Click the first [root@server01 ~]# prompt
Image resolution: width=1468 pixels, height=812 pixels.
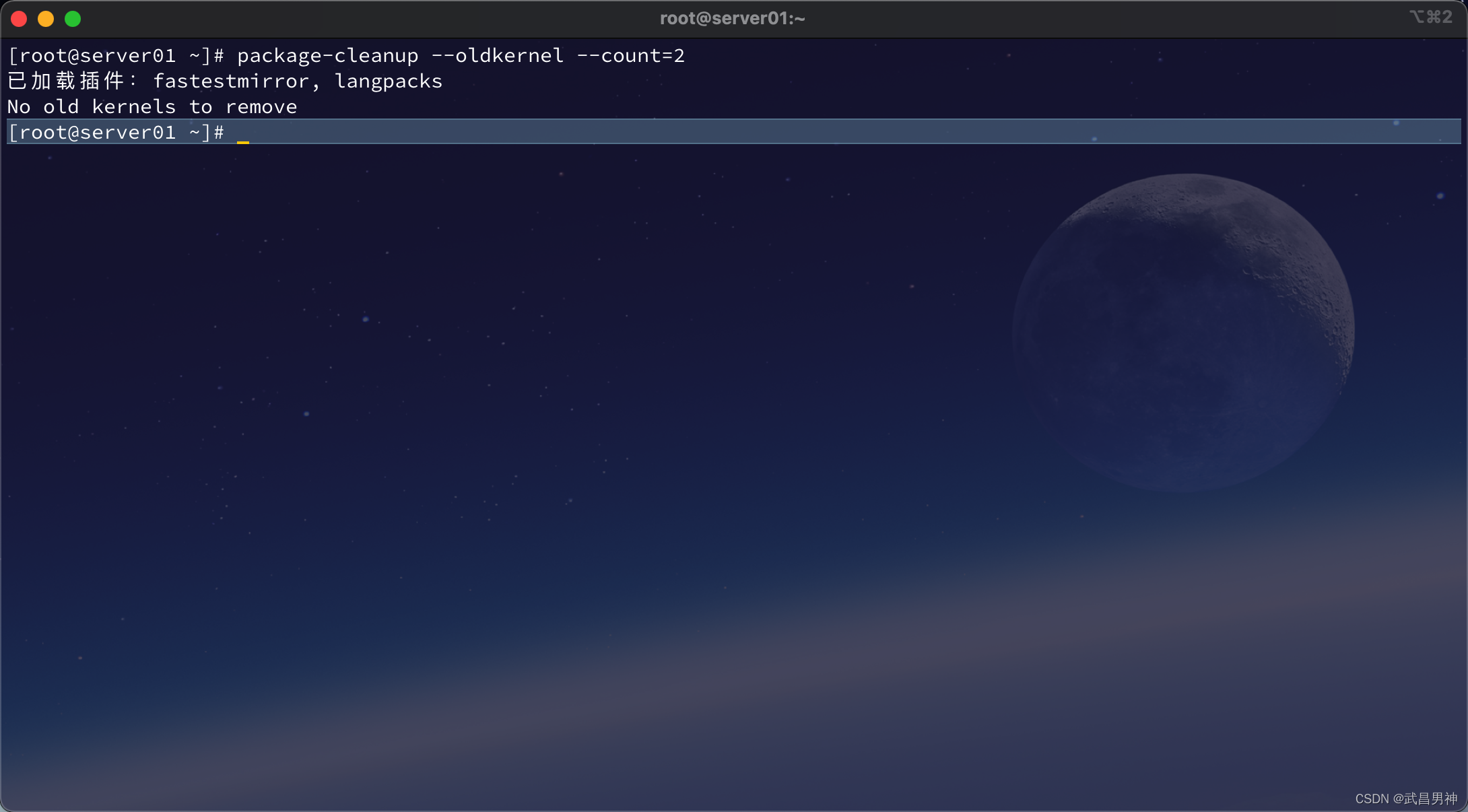point(116,56)
